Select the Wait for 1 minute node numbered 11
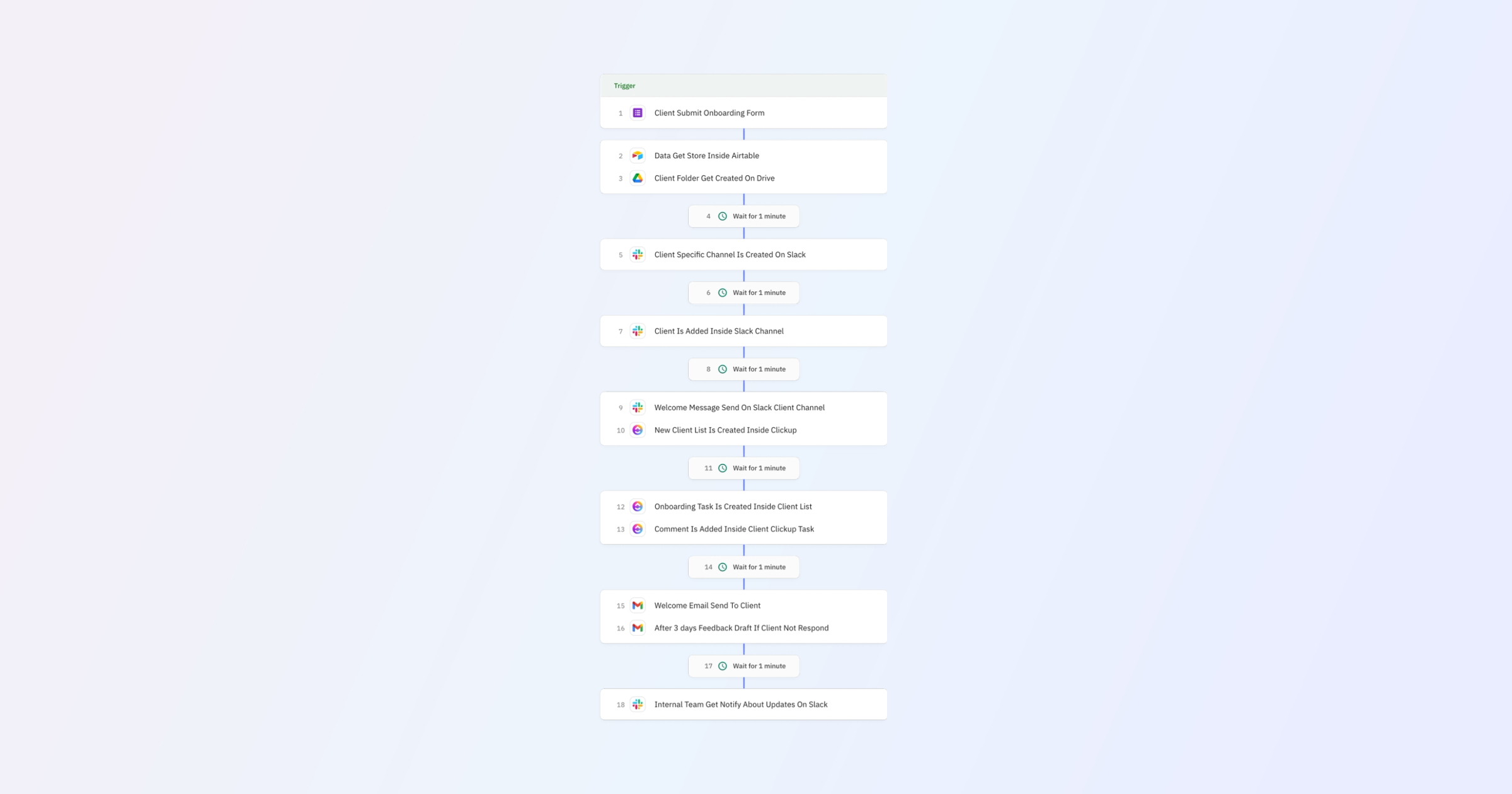 tap(744, 468)
